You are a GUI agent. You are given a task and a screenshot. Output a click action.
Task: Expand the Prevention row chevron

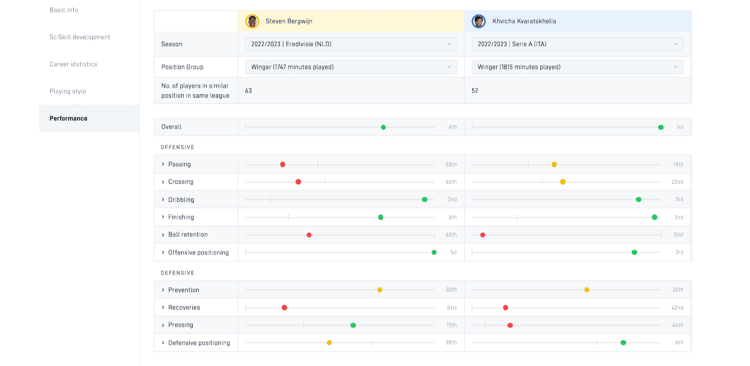click(x=163, y=290)
